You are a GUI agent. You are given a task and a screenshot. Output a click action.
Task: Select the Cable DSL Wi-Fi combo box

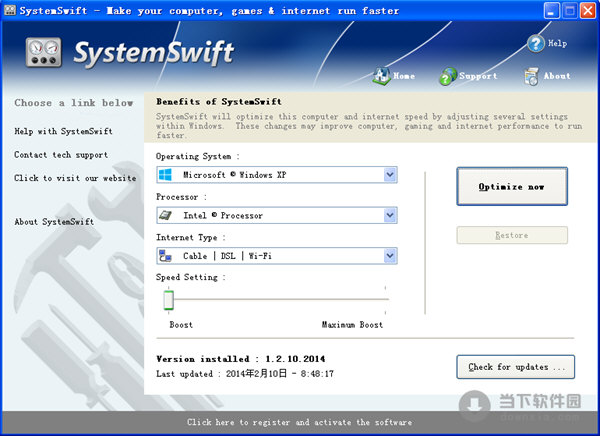point(277,256)
